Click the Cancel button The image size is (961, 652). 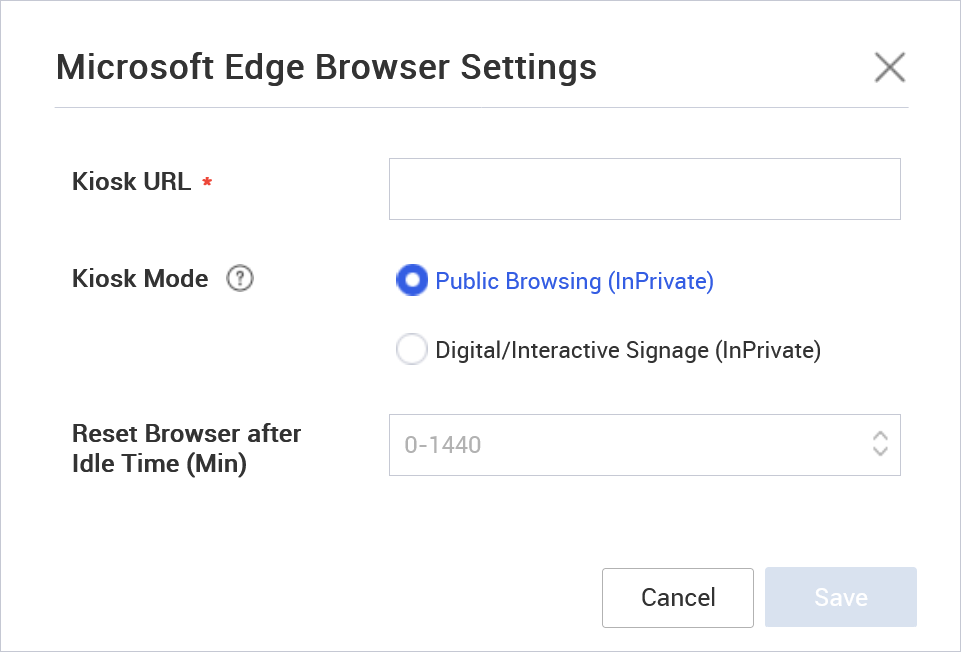[677, 597]
